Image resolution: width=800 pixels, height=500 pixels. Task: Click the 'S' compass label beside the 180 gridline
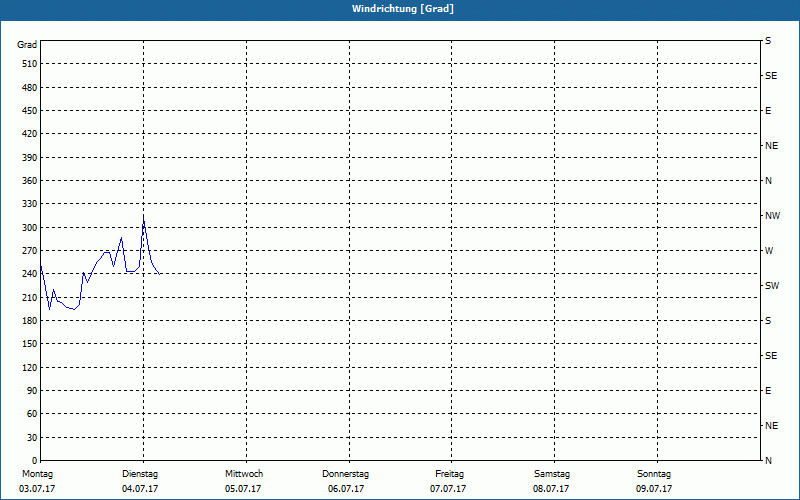click(768, 321)
